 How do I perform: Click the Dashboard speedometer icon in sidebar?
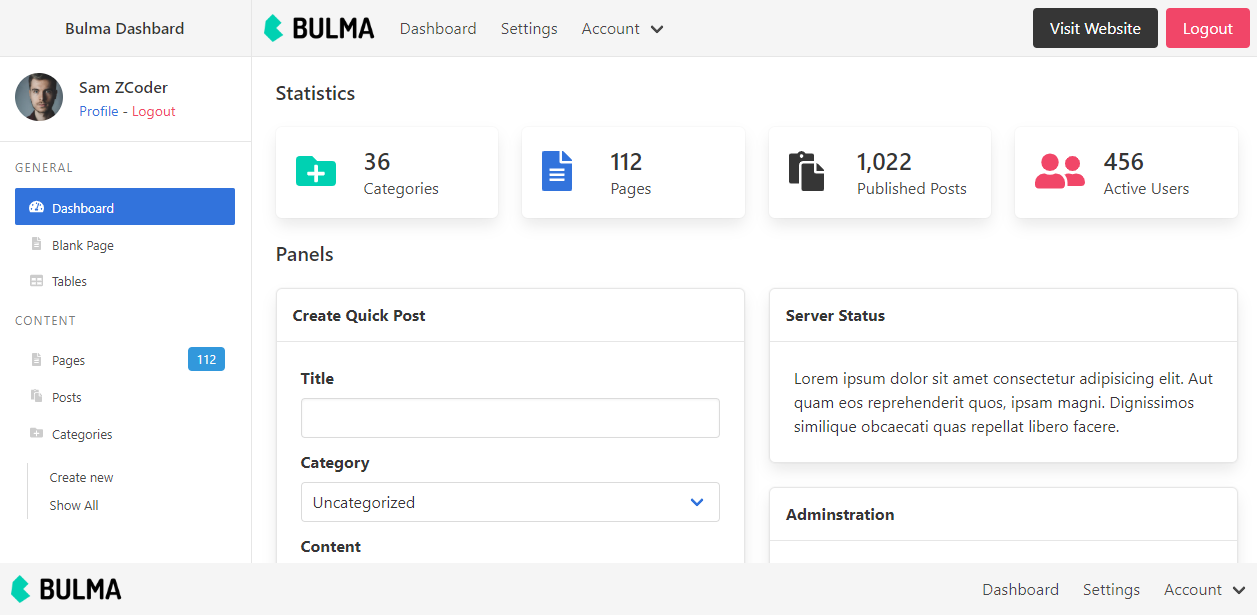[x=37, y=207]
